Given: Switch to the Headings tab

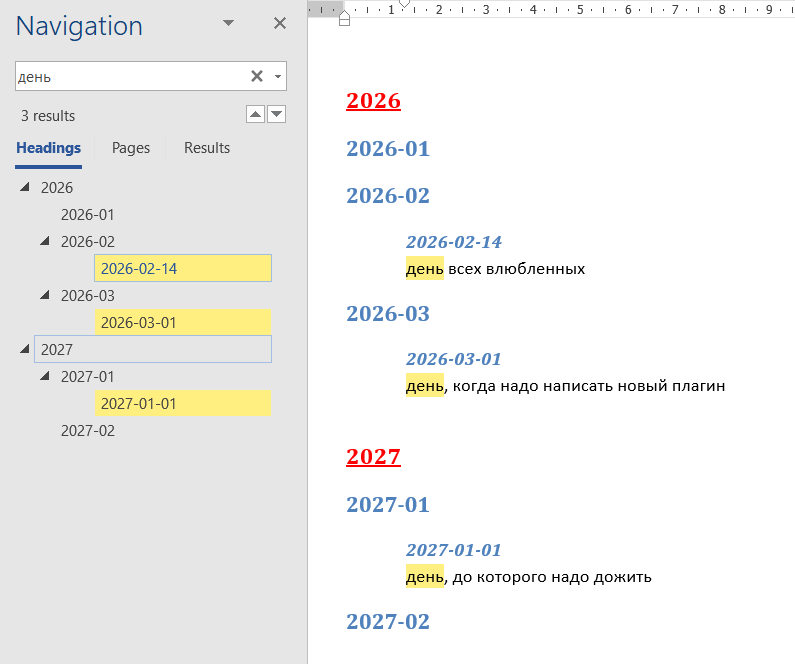Looking at the screenshot, I should click(x=48, y=148).
